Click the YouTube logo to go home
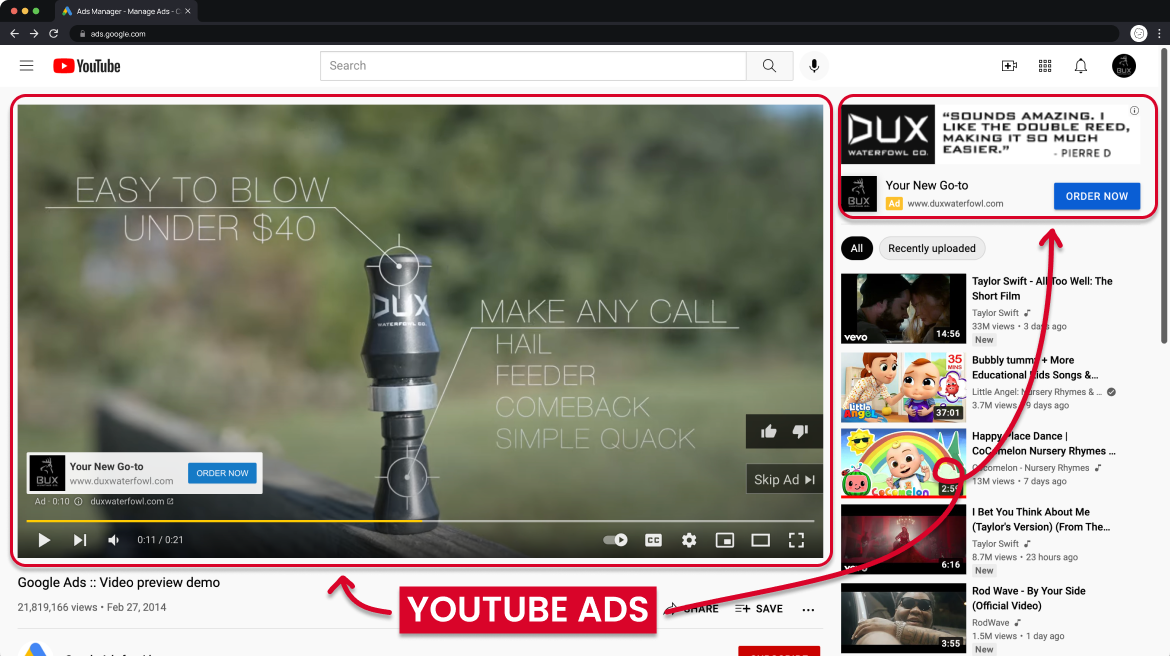 coord(87,65)
